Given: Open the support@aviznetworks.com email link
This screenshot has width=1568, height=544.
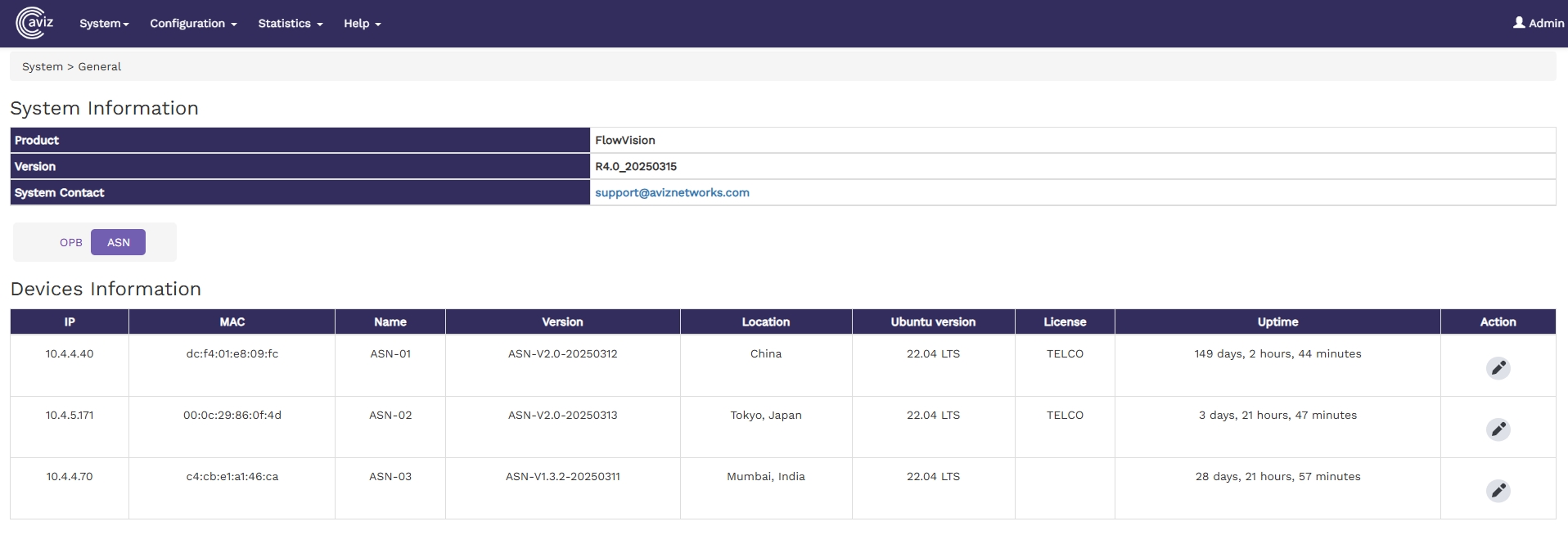Looking at the screenshot, I should (672, 192).
